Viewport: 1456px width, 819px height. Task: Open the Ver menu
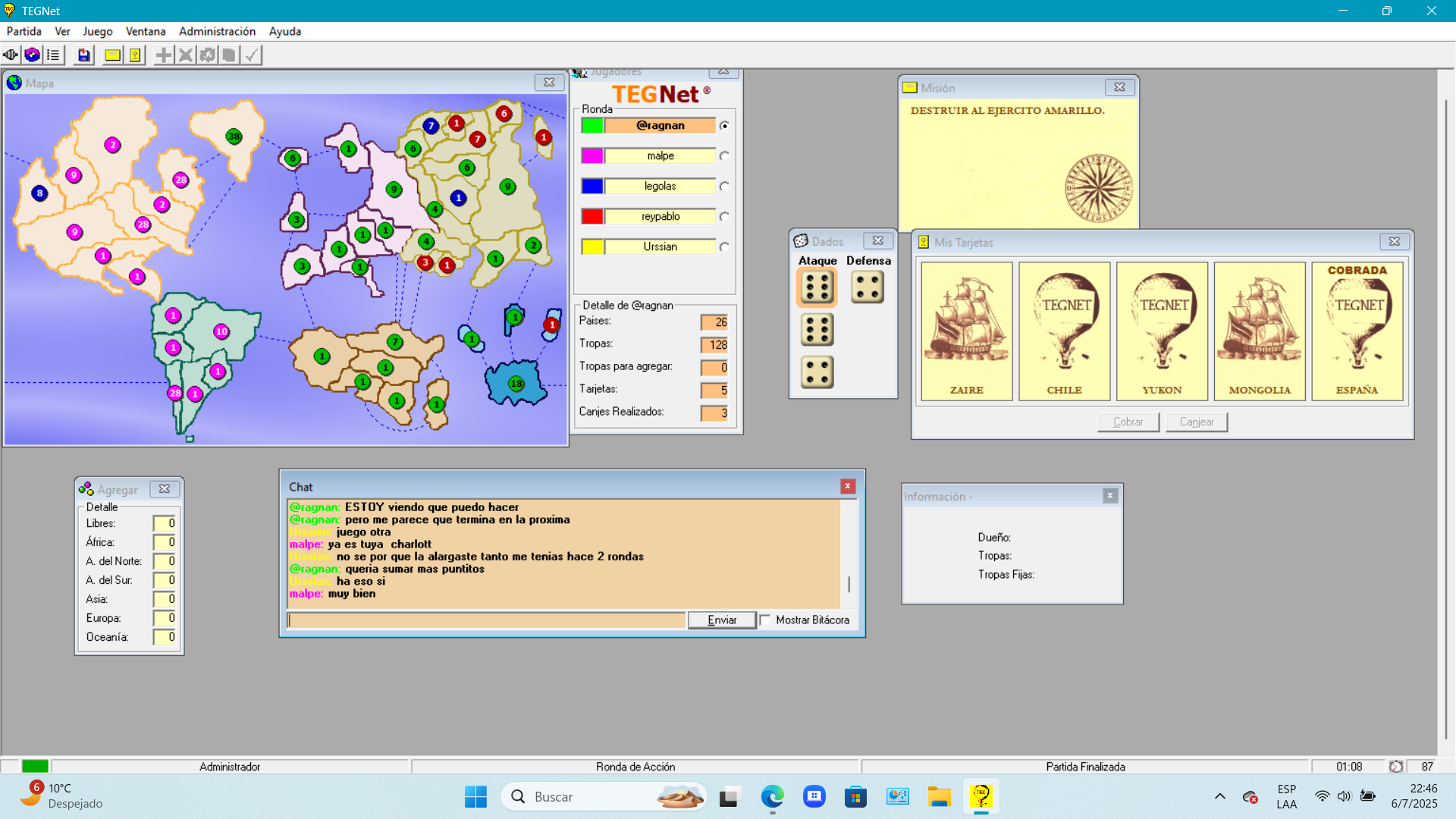point(62,31)
